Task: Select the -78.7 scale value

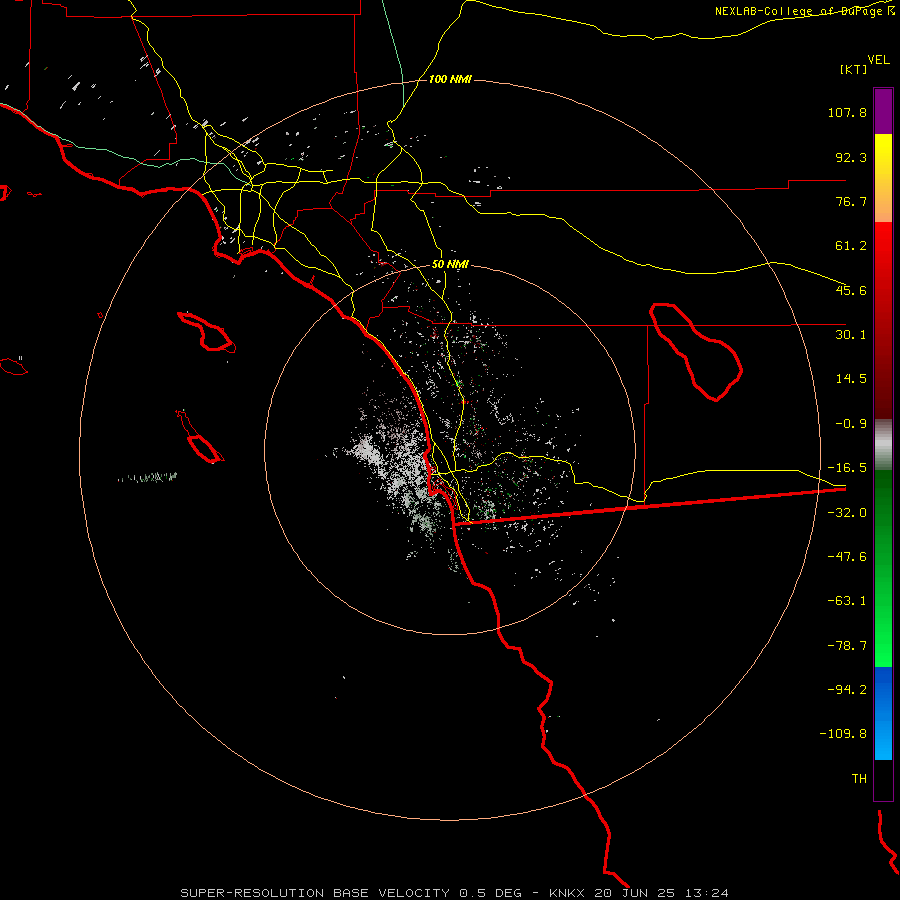Action: click(847, 646)
